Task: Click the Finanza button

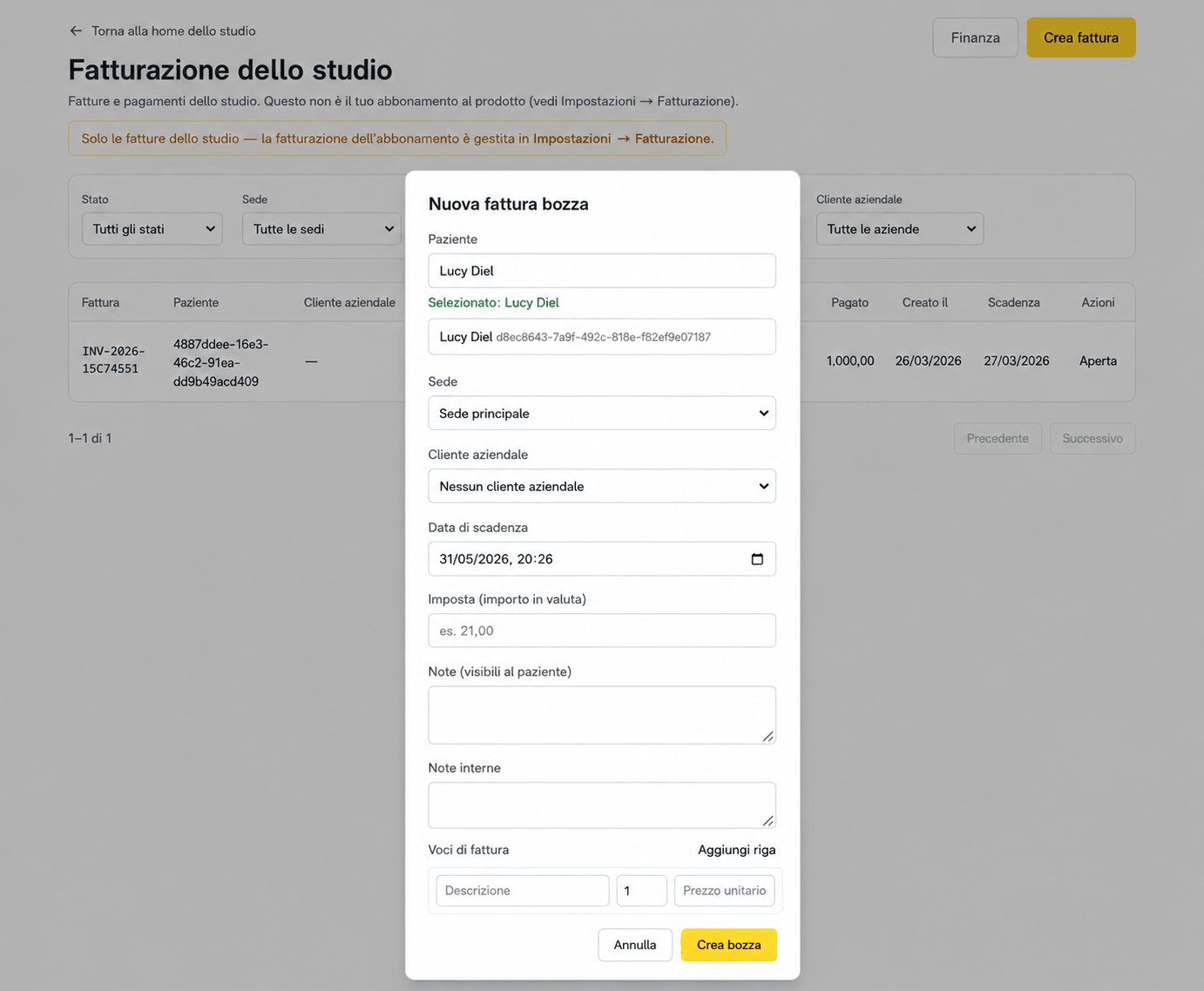Action: pos(976,37)
